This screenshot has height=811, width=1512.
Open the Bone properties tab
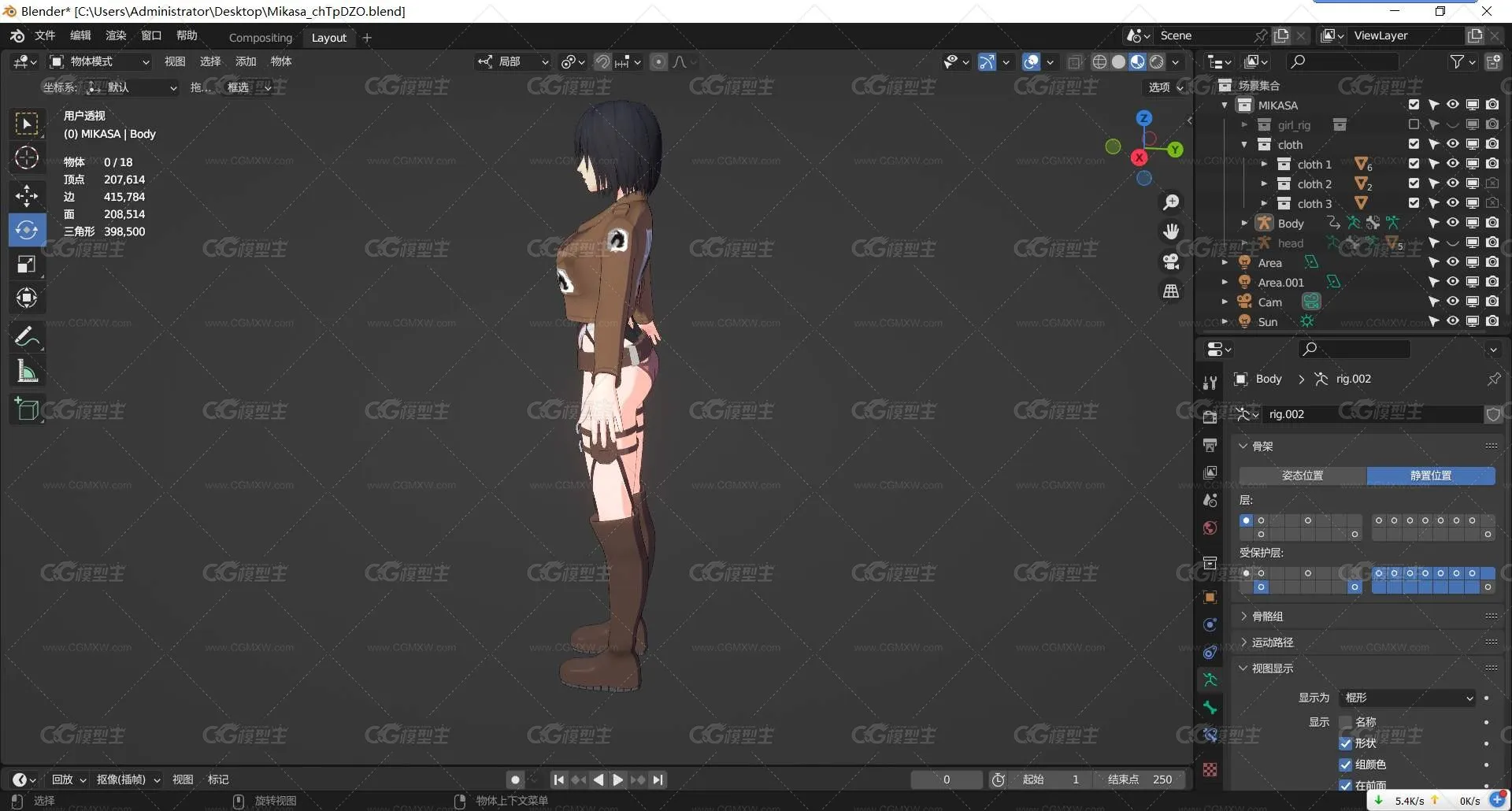point(1210,708)
